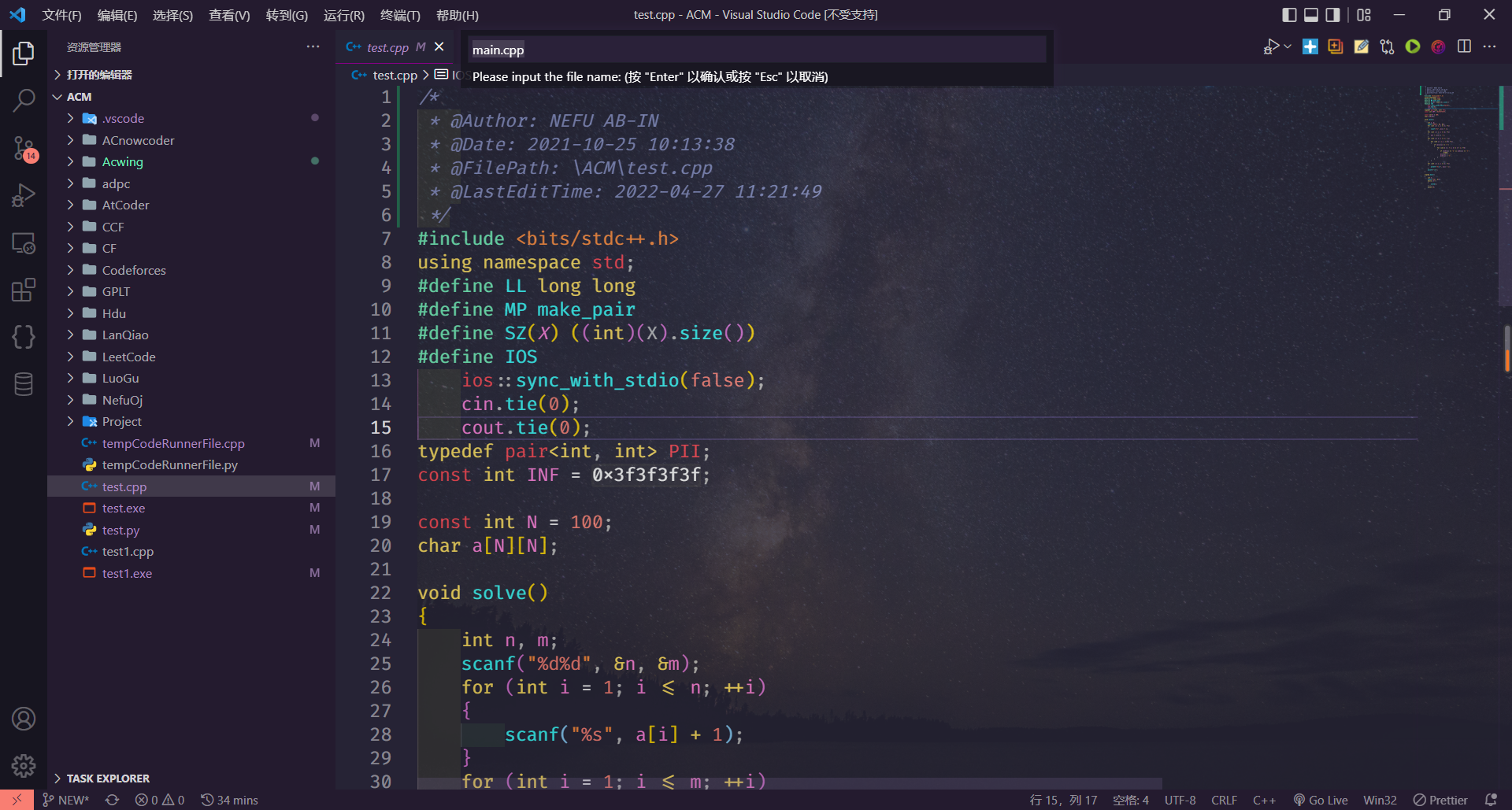1512x810 pixels.
Task: Click the split editor icon in toolbar
Action: tap(1465, 46)
